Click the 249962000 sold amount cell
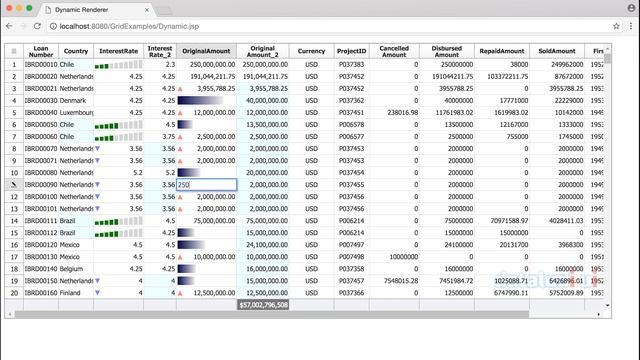 557,64
